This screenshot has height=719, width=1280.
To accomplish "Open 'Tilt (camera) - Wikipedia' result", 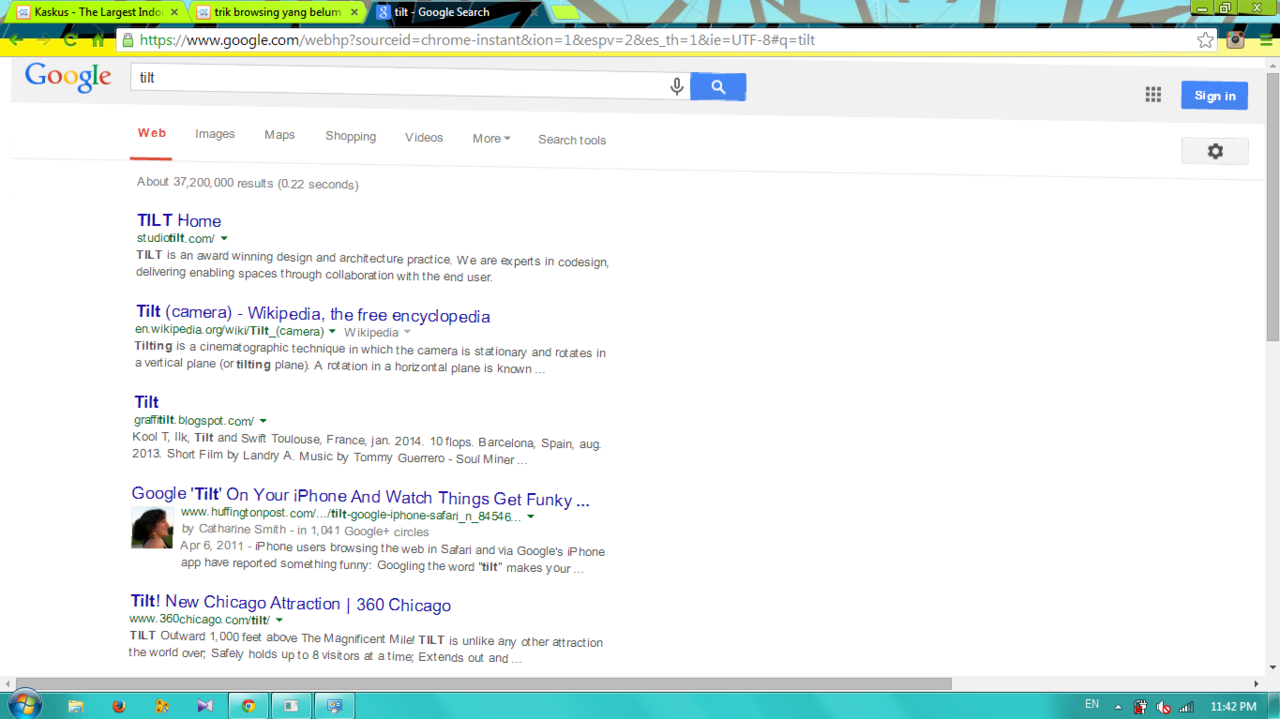I will coord(313,313).
